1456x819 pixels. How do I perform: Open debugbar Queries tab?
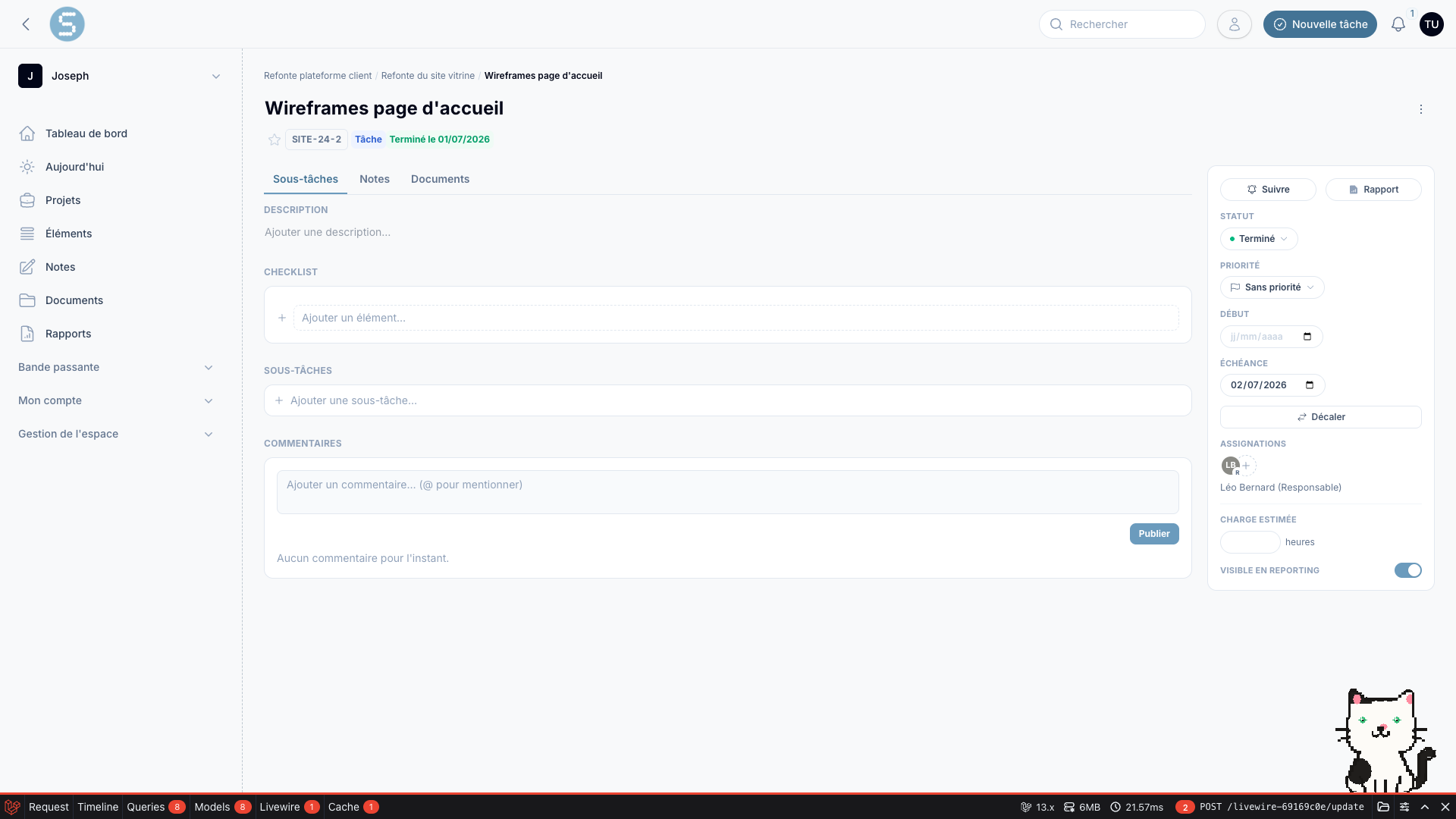[x=155, y=807]
